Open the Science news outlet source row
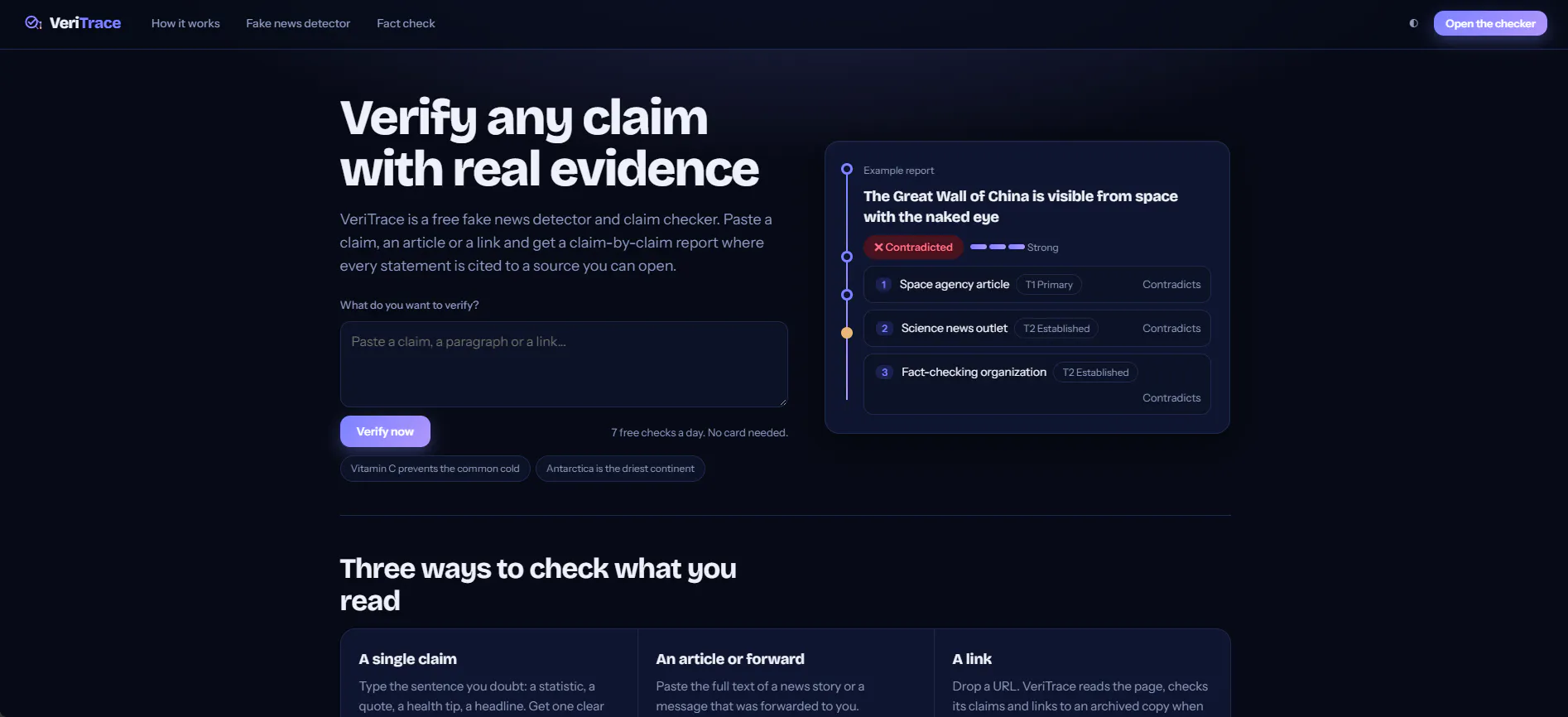 click(1037, 329)
